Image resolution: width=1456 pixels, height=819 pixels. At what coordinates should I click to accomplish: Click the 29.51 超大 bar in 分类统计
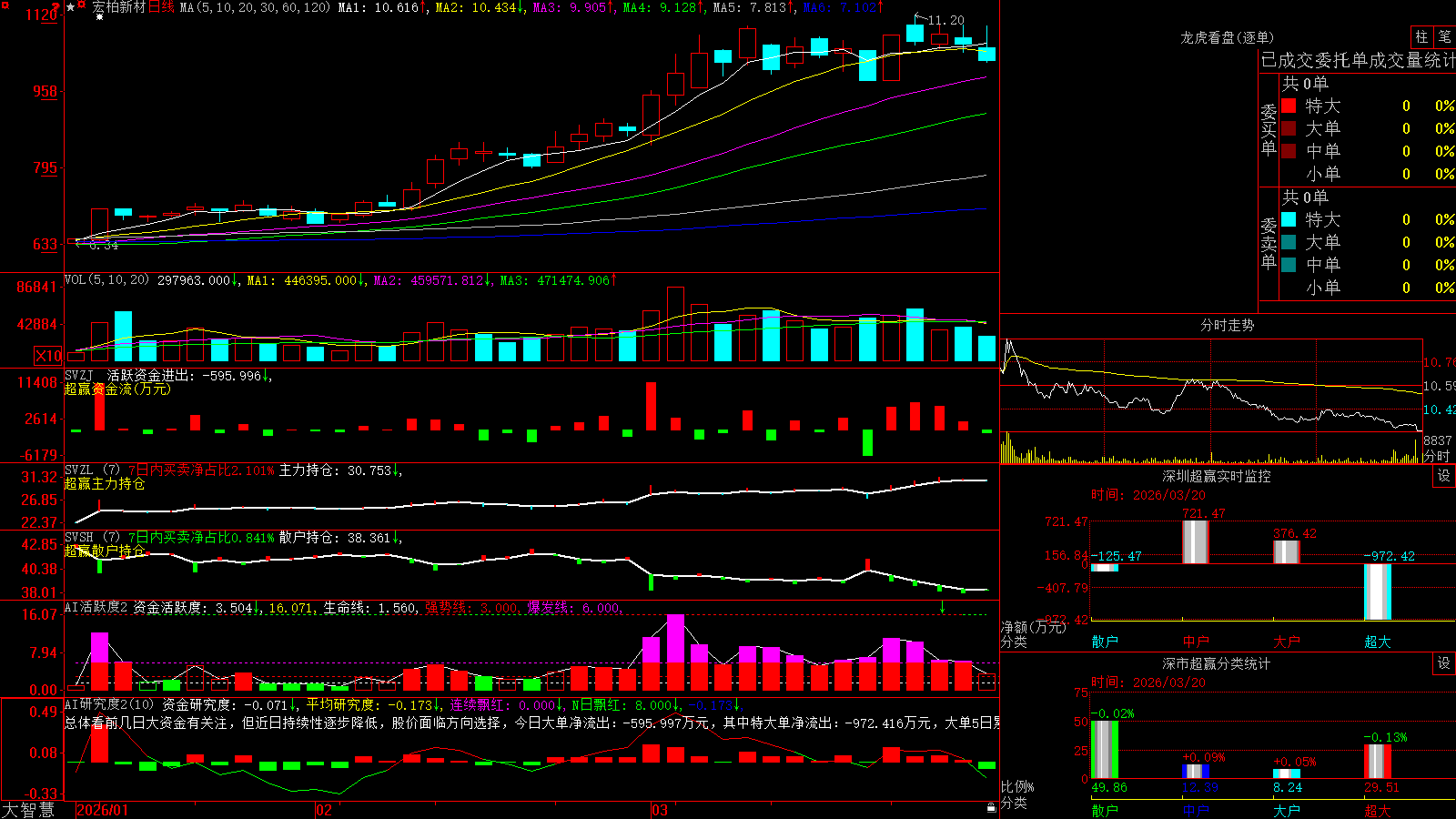click(1378, 762)
